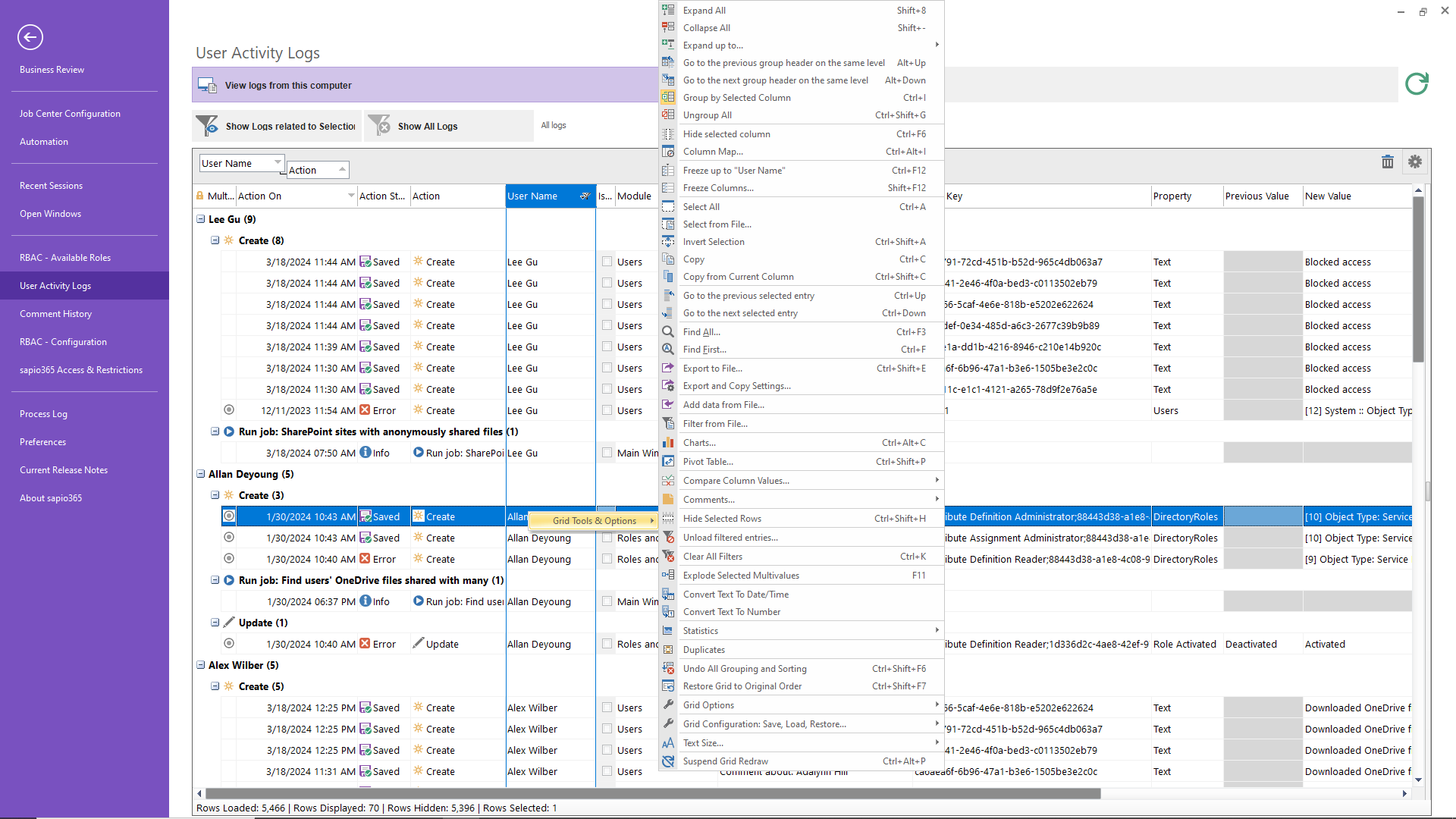Toggle radio marker on Lee Gu Error row

click(229, 409)
